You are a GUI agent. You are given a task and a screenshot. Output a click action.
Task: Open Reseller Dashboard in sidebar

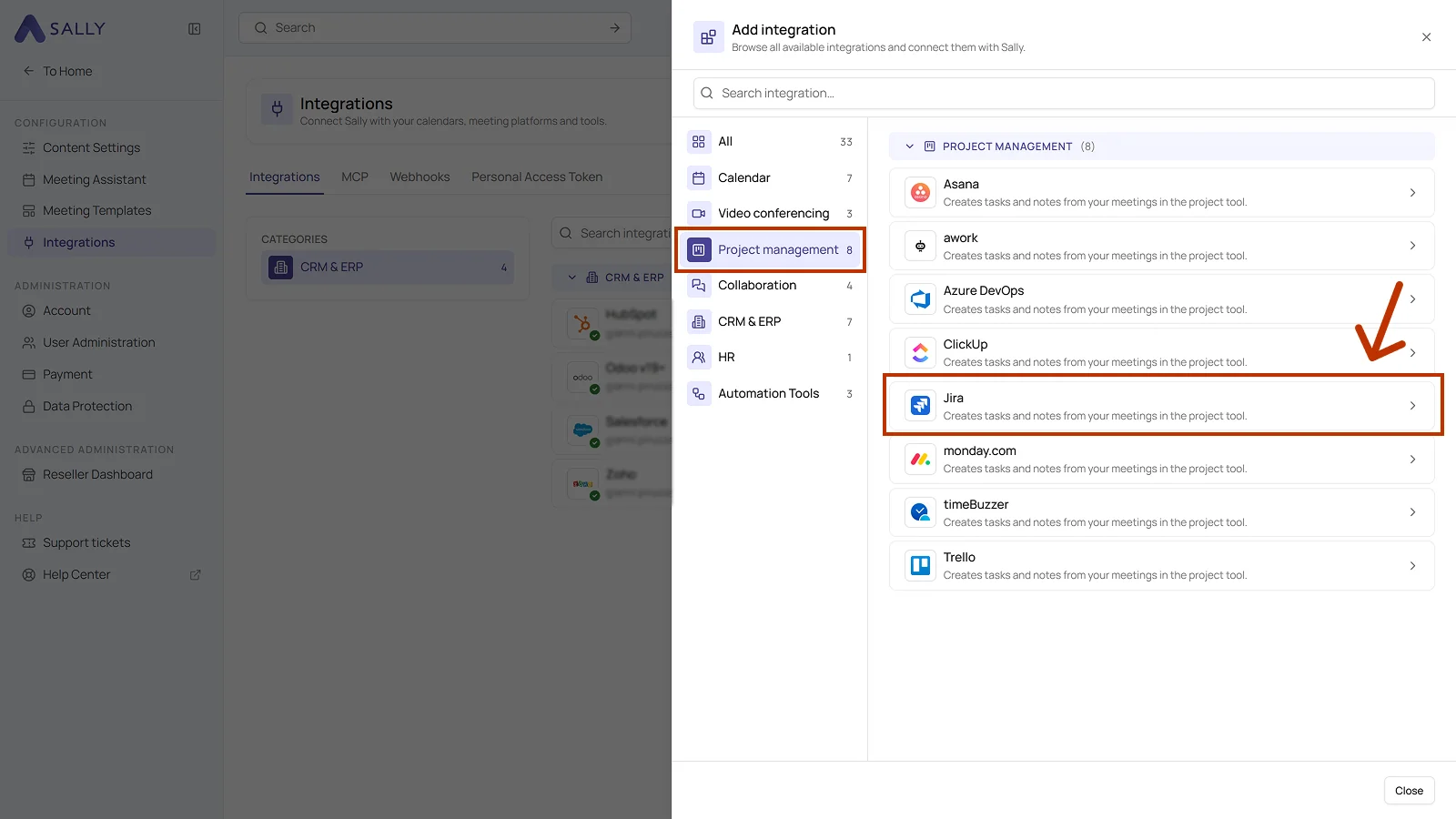click(111, 475)
